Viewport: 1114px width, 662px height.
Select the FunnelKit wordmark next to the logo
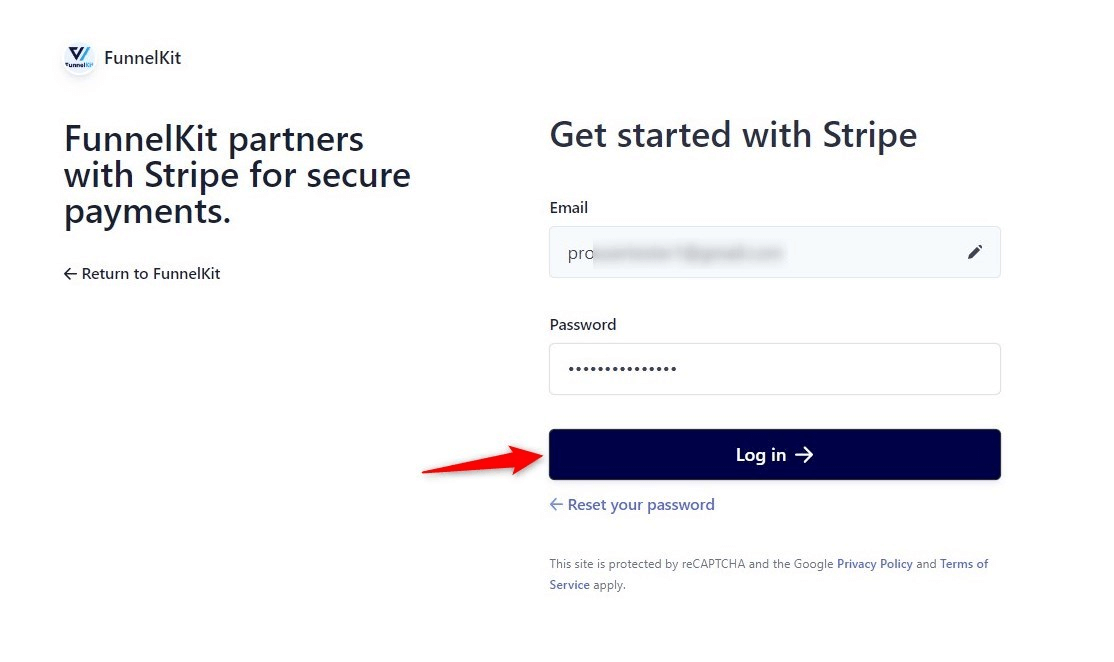tap(142, 58)
